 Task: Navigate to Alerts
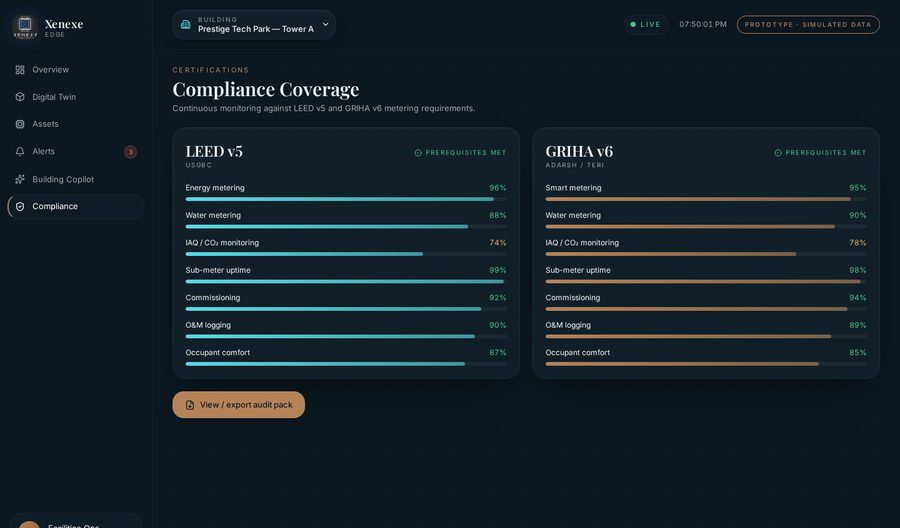click(76, 152)
